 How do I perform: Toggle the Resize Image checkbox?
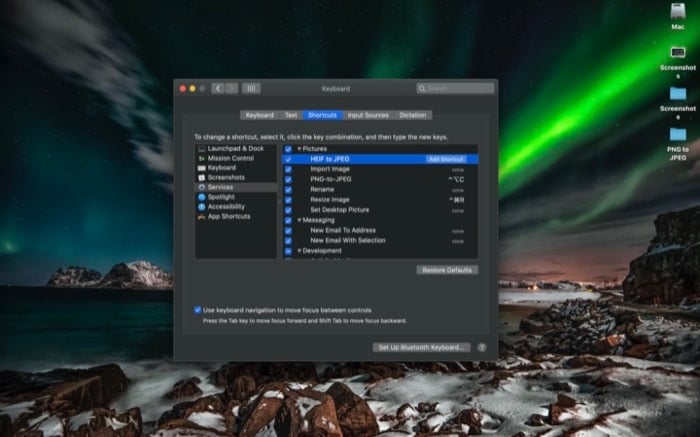click(x=288, y=200)
